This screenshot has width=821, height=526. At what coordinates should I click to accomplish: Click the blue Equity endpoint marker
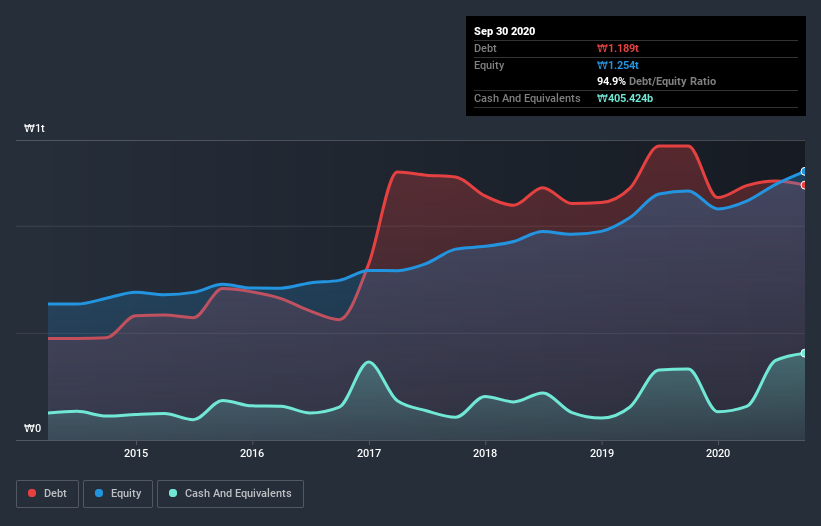(803, 171)
